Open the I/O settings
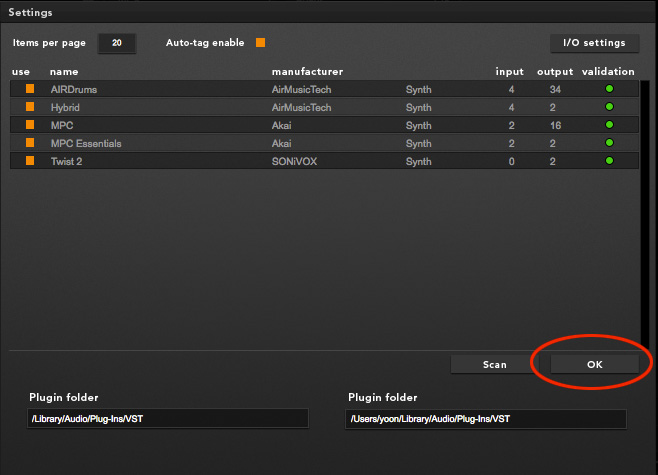This screenshot has height=475, width=658. click(594, 43)
